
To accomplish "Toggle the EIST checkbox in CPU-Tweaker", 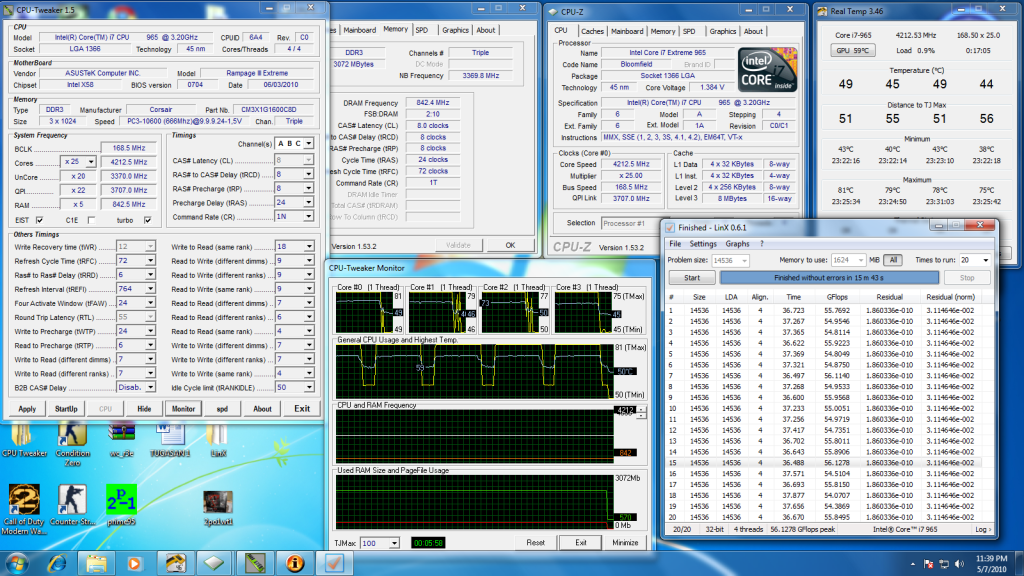I will click(40, 220).
